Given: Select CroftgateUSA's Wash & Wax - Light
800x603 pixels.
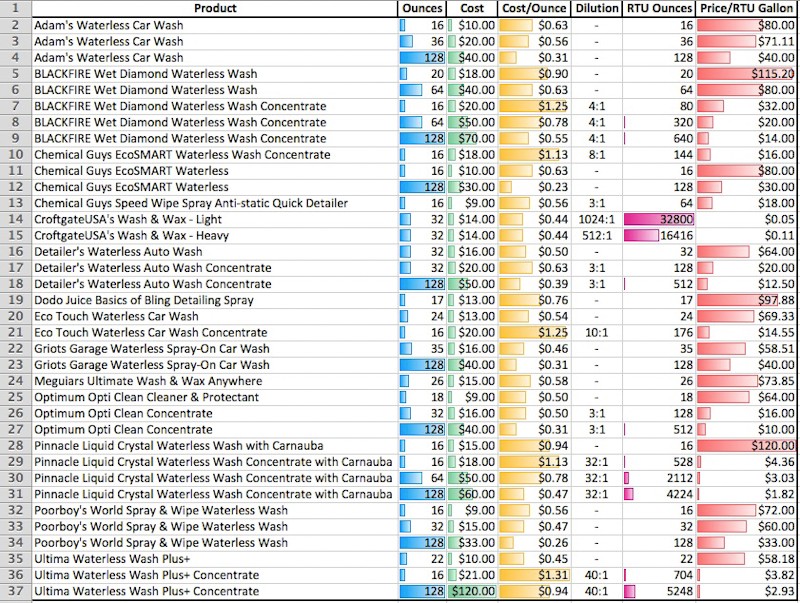Looking at the screenshot, I should pyautogui.click(x=215, y=219).
